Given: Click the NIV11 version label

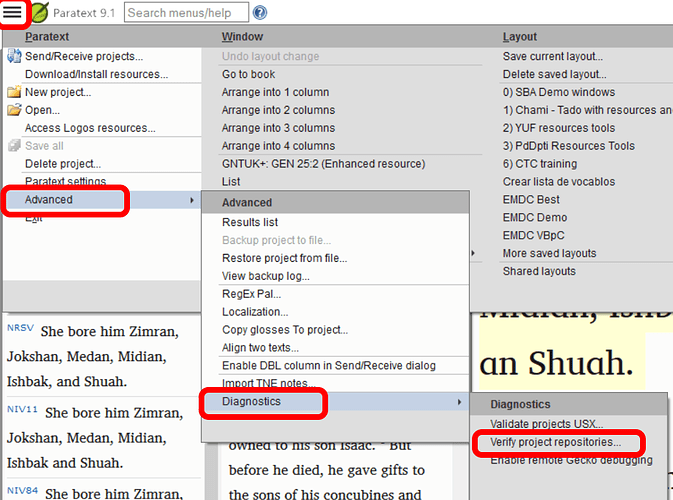Looking at the screenshot, I should [22, 409].
